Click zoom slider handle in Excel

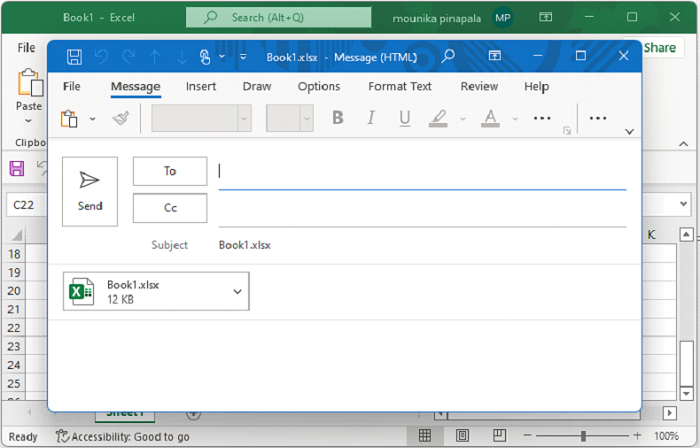[x=583, y=436]
